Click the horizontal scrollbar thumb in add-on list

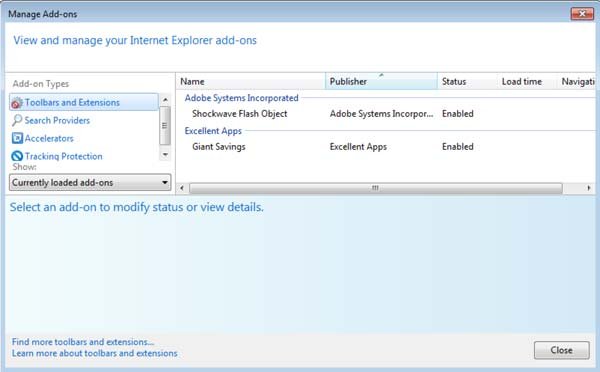coord(376,188)
